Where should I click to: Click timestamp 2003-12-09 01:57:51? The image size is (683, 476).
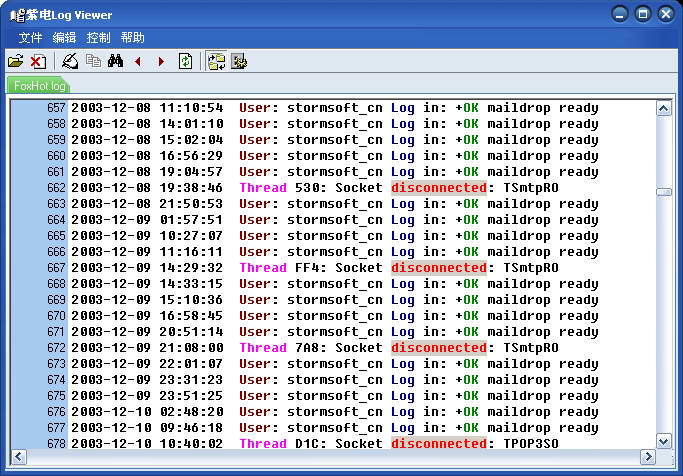(147, 220)
